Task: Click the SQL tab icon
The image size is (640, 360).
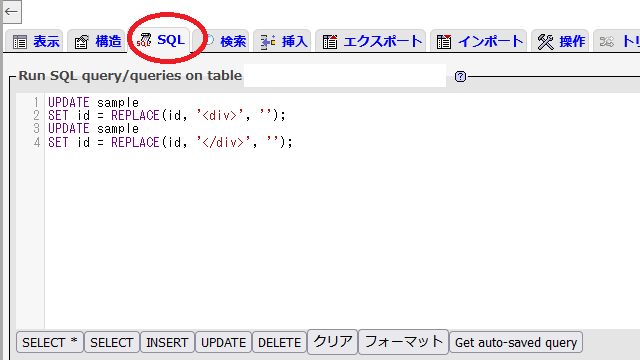Action: pos(144,40)
